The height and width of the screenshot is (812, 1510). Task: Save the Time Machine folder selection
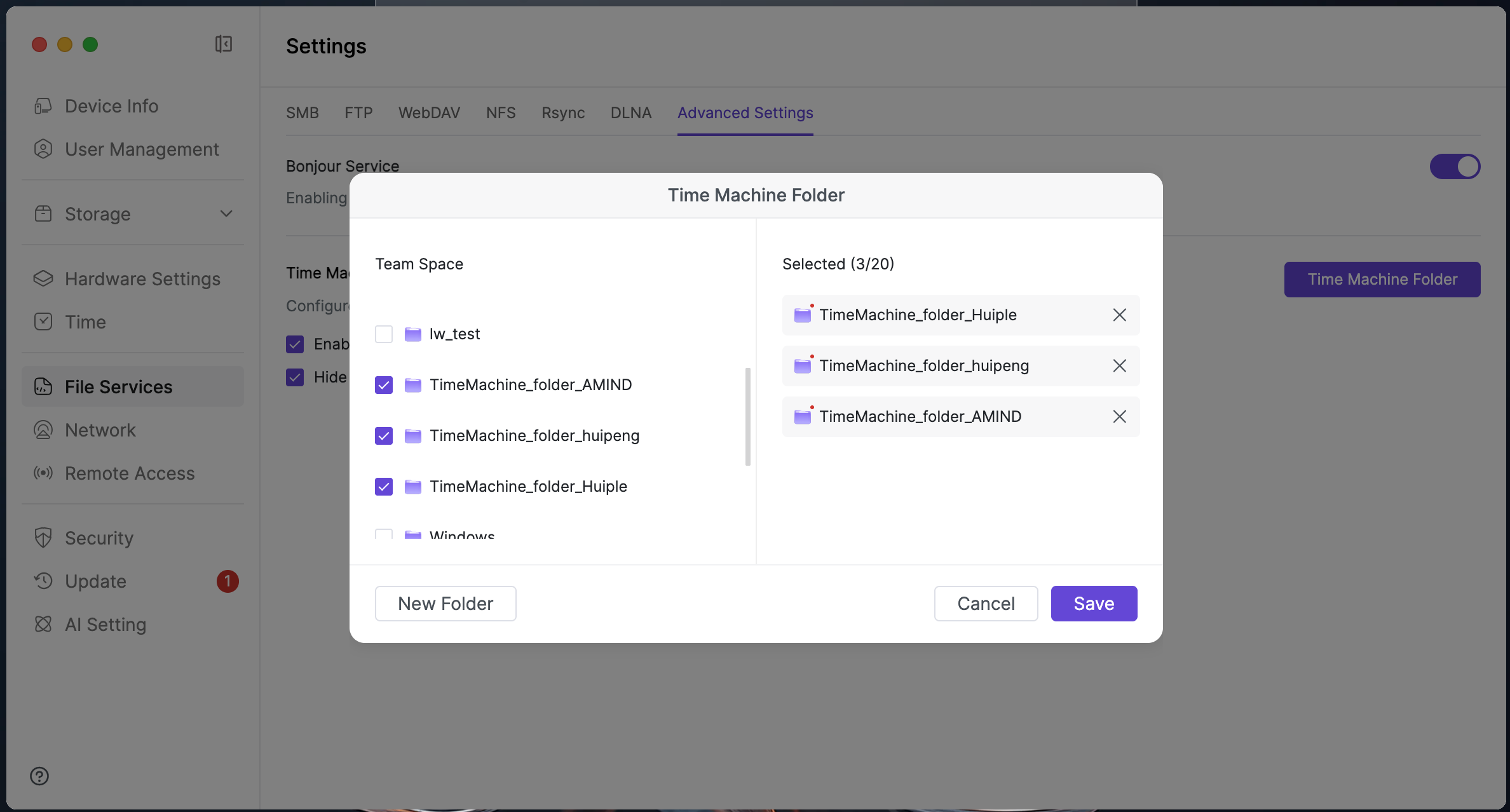pyautogui.click(x=1094, y=604)
